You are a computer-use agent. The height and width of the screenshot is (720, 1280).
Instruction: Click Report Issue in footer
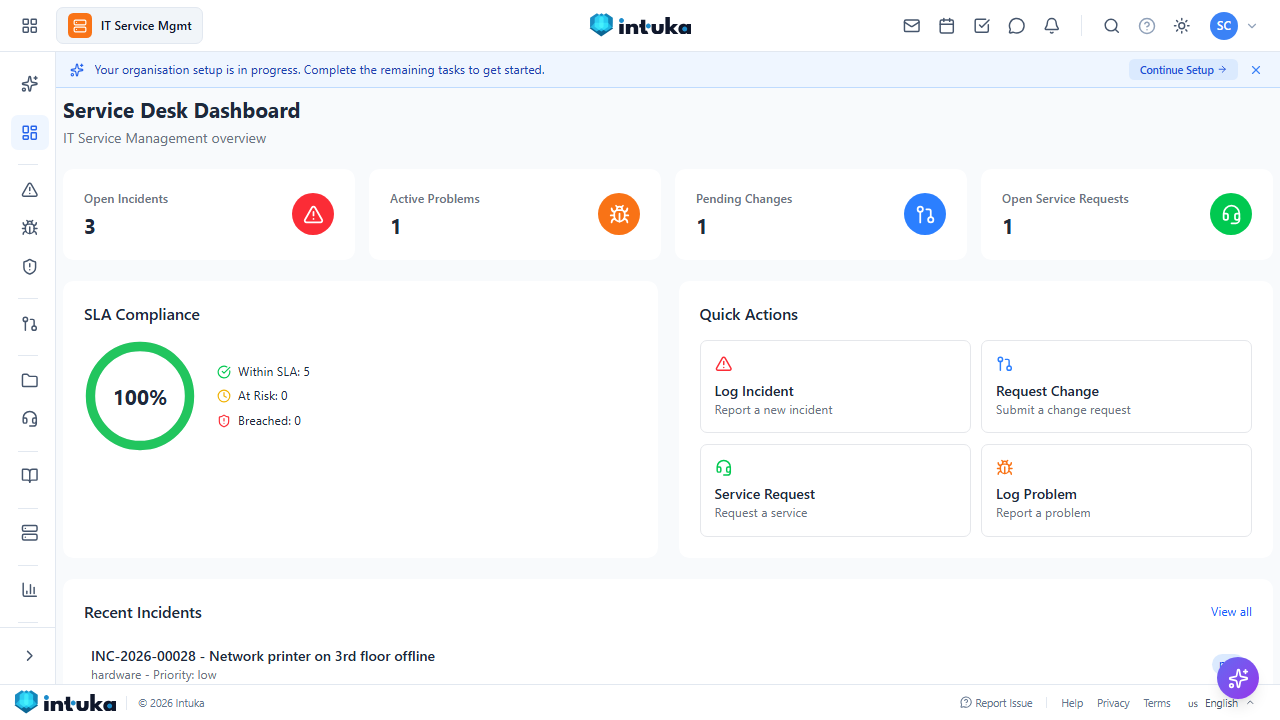tap(996, 703)
